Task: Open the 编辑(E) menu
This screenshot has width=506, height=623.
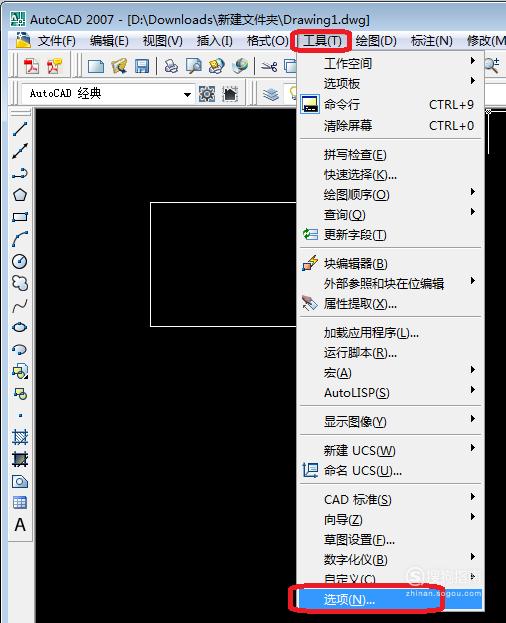Action: click(109, 41)
